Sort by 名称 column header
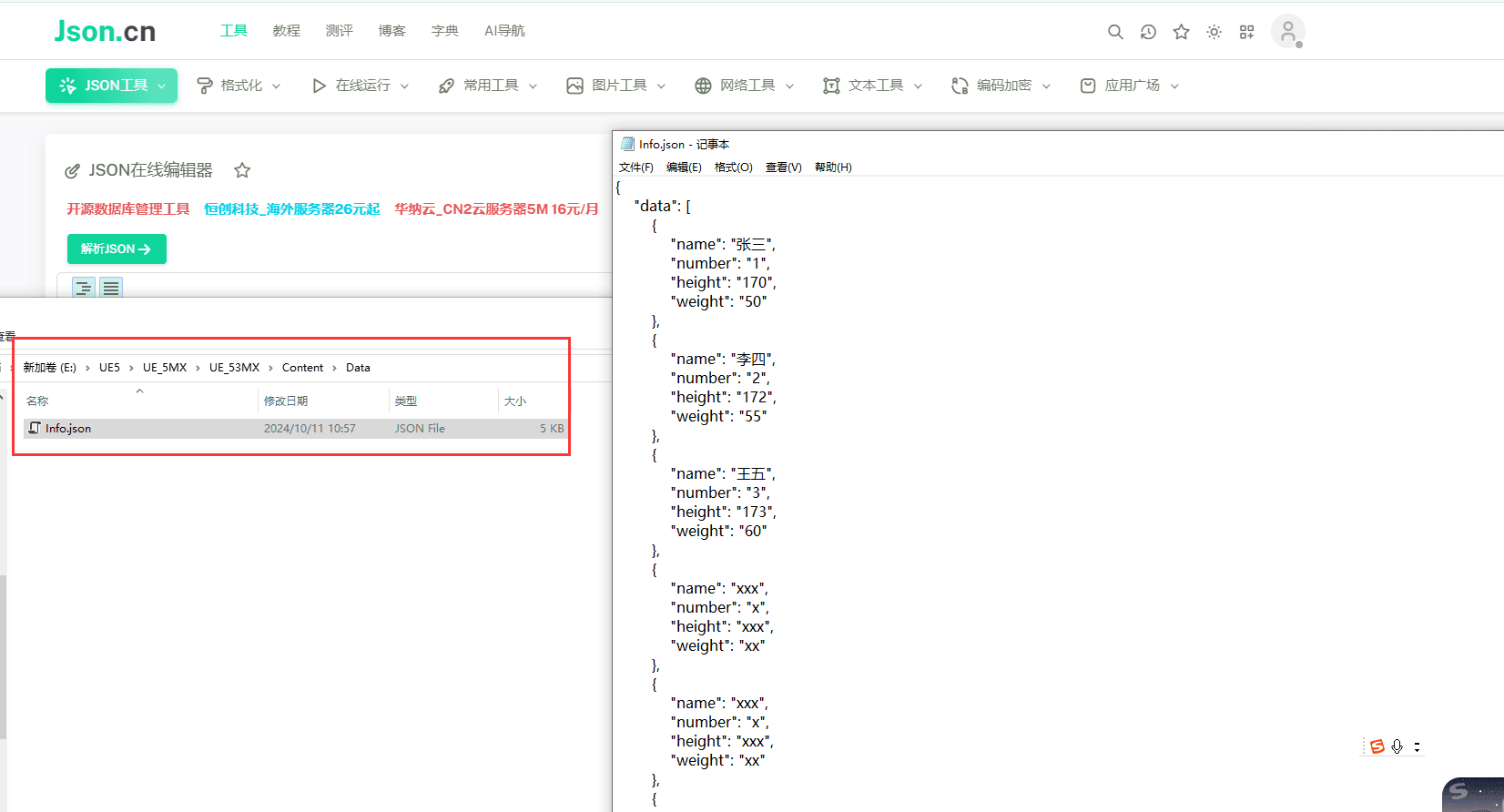This screenshot has width=1504, height=812. (x=37, y=401)
